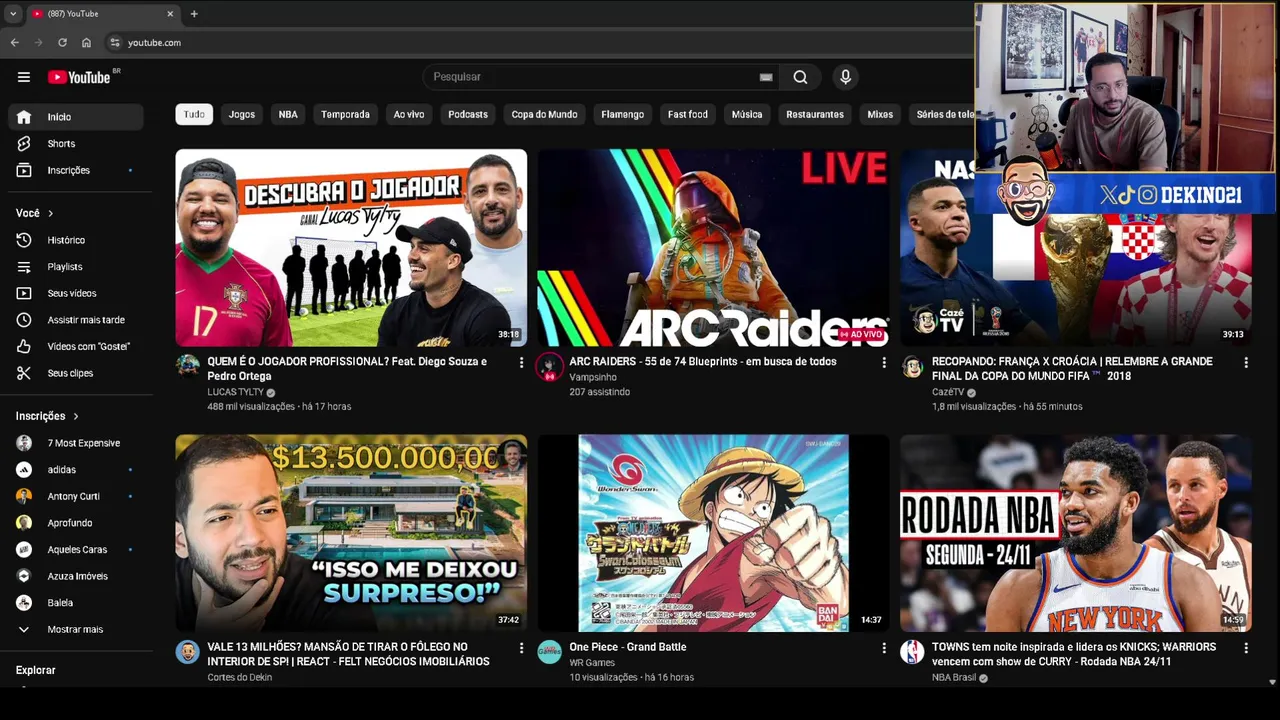Open Seus vídeos in sidebar
The image size is (1280, 720).
(76, 293)
